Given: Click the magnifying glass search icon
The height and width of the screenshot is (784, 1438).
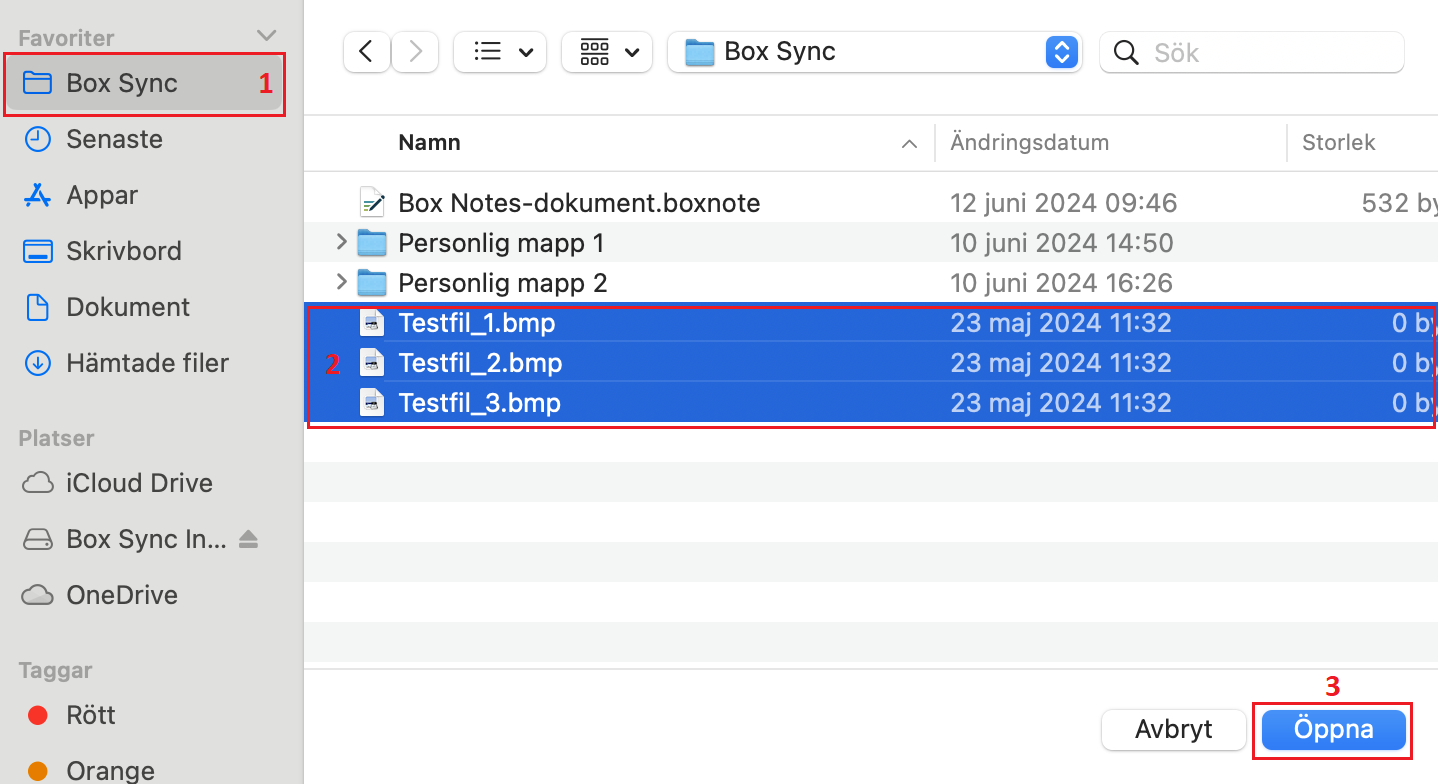Looking at the screenshot, I should (1126, 52).
